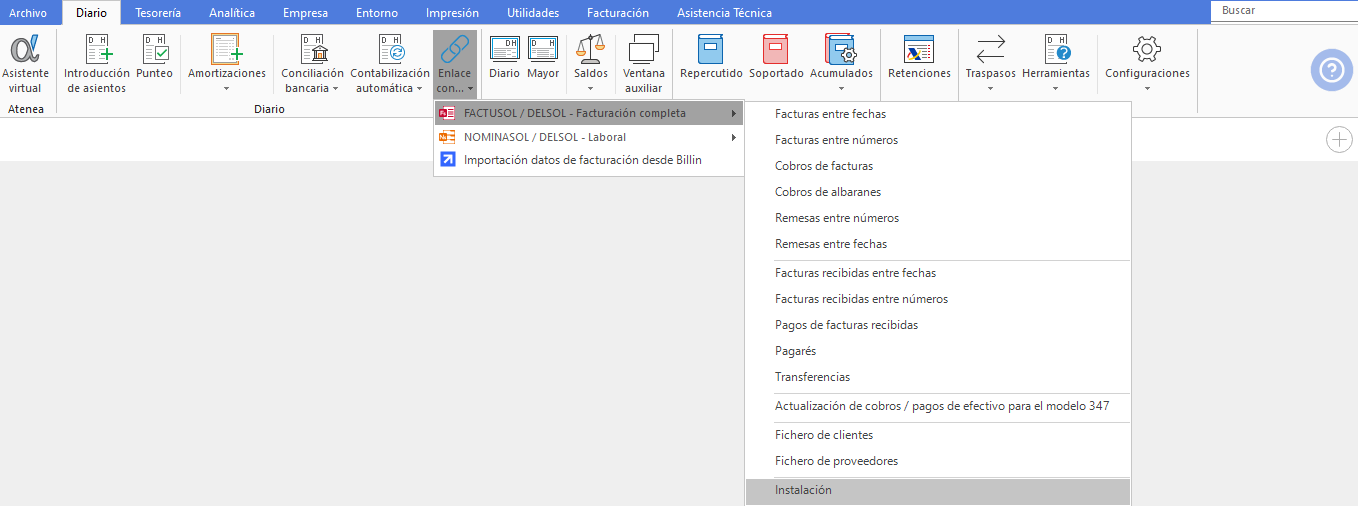The height and width of the screenshot is (506, 1358).
Task: Open Conciliación bancaria icon
Action: [x=312, y=48]
